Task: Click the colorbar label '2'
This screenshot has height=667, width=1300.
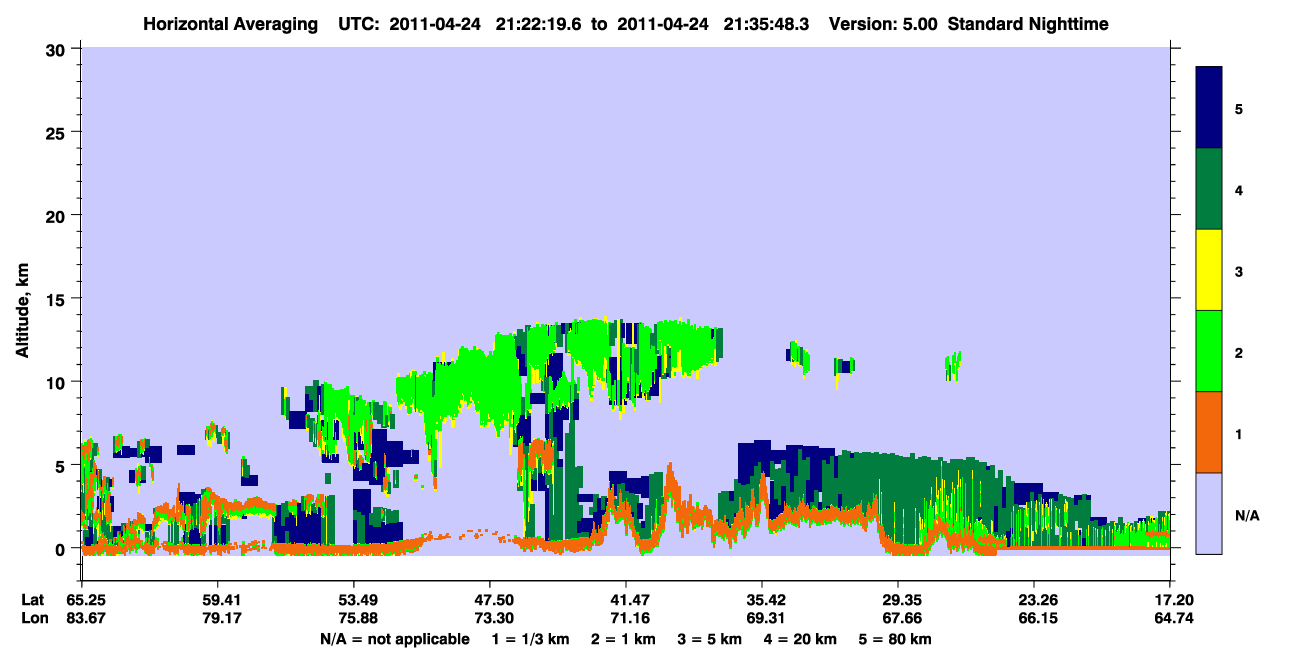Action: 1239,353
